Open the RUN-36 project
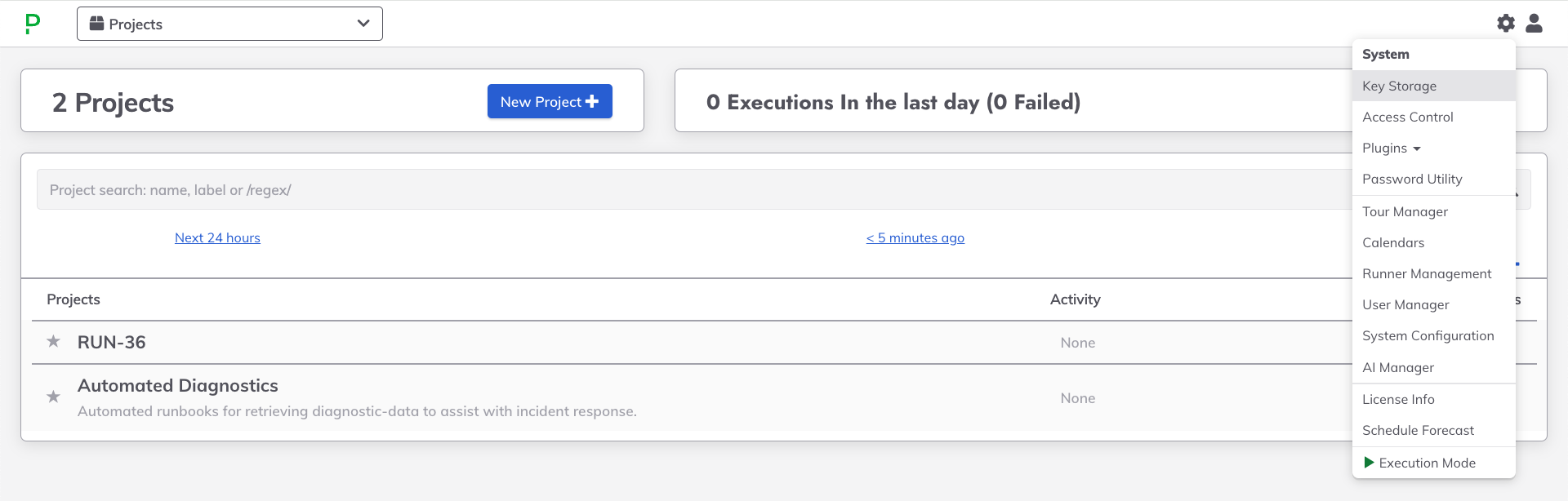The height and width of the screenshot is (501, 1568). click(111, 342)
